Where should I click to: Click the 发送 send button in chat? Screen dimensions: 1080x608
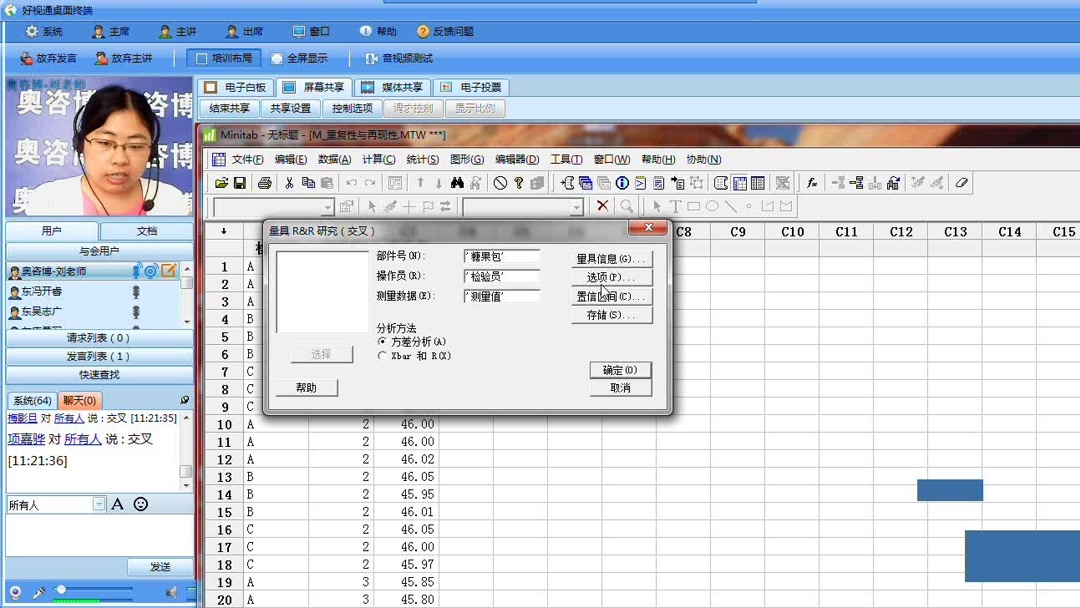tap(160, 567)
